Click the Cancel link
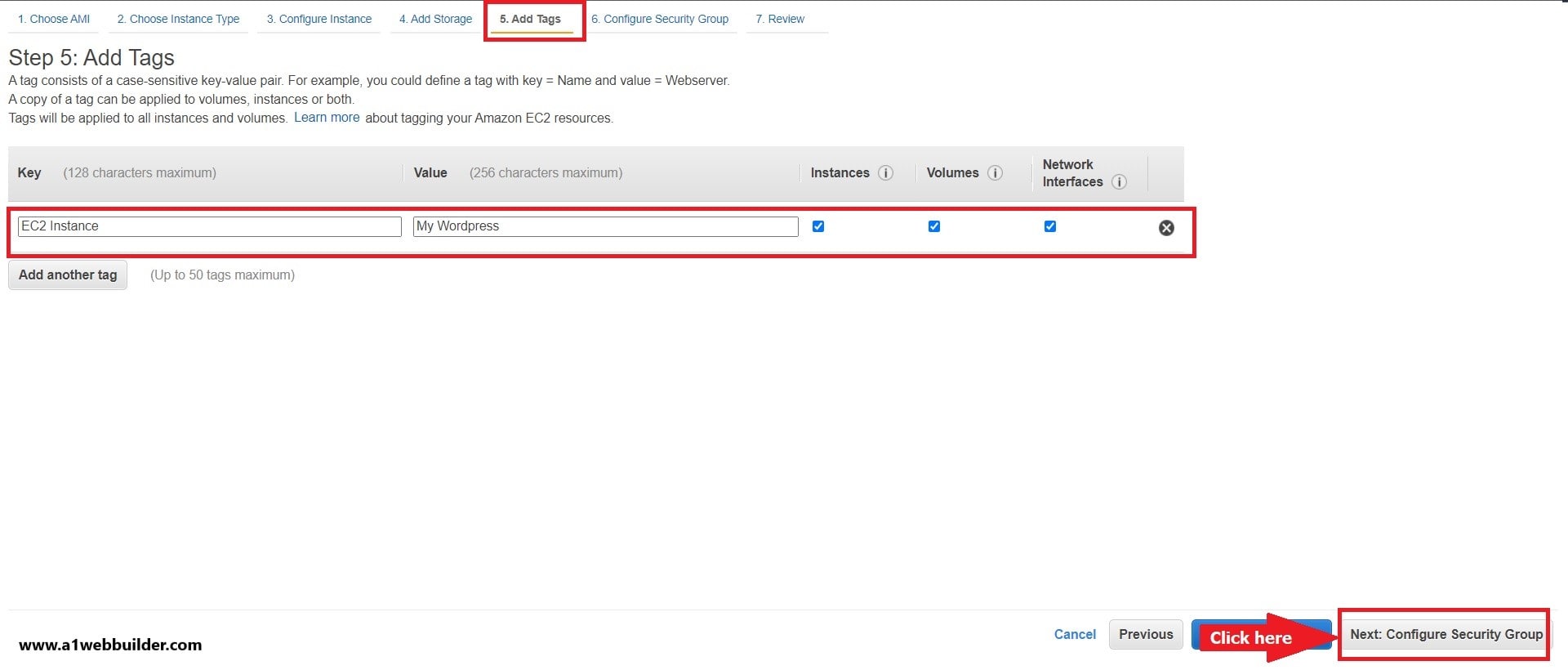 (1075, 634)
